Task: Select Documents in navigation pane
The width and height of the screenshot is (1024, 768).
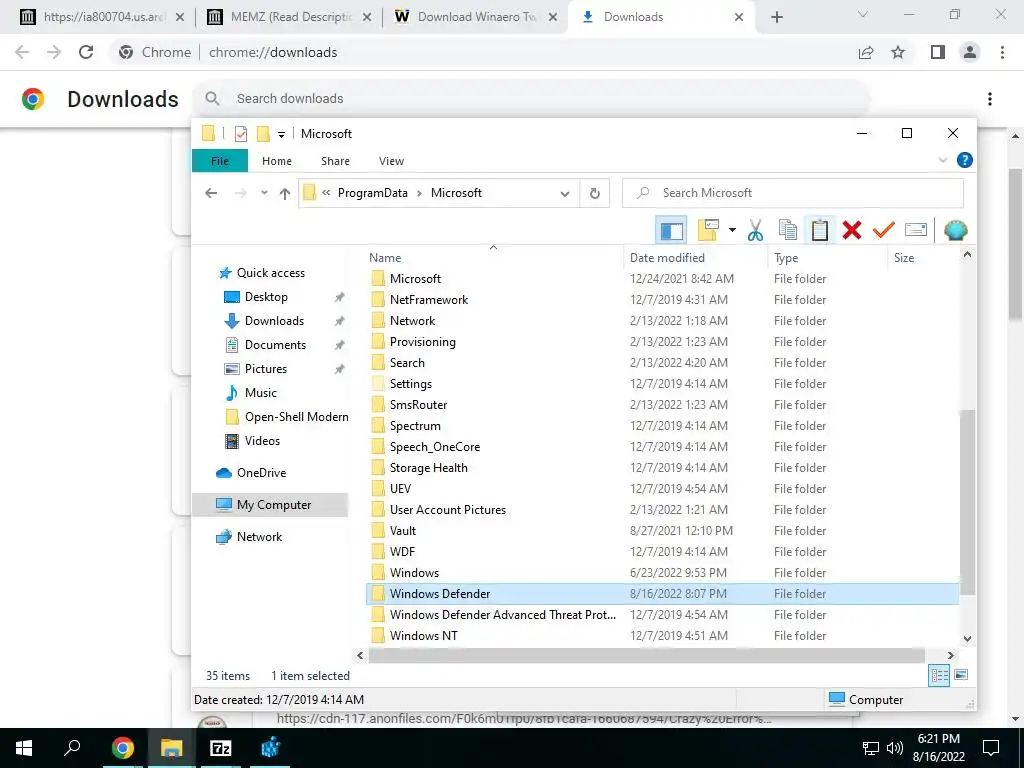Action: coord(275,345)
